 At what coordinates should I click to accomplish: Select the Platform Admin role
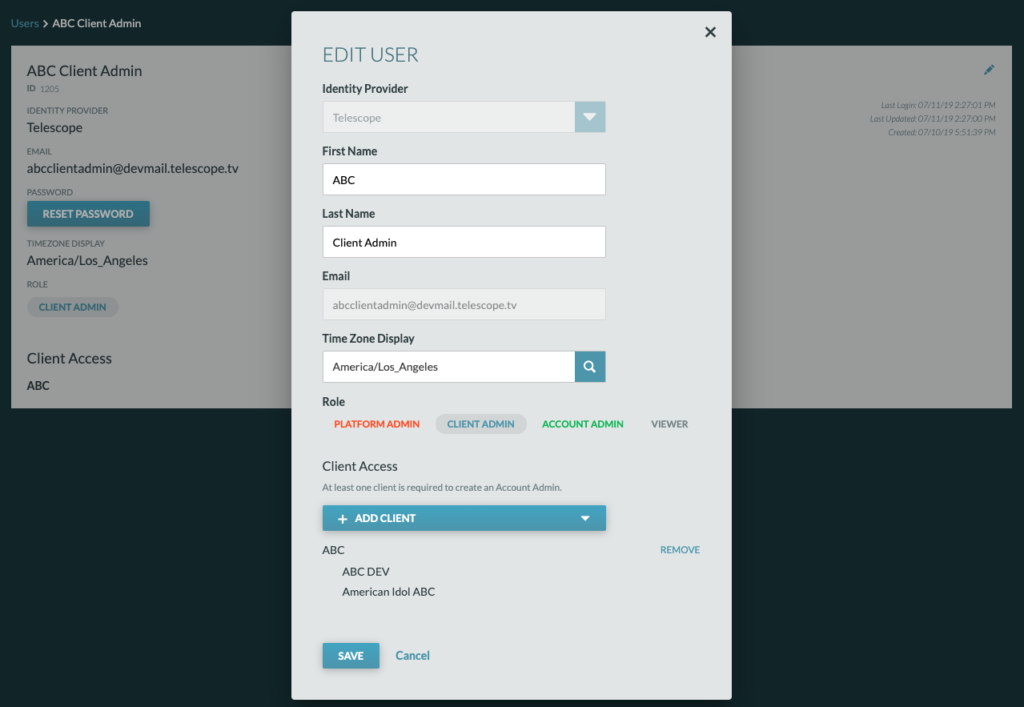pos(377,424)
